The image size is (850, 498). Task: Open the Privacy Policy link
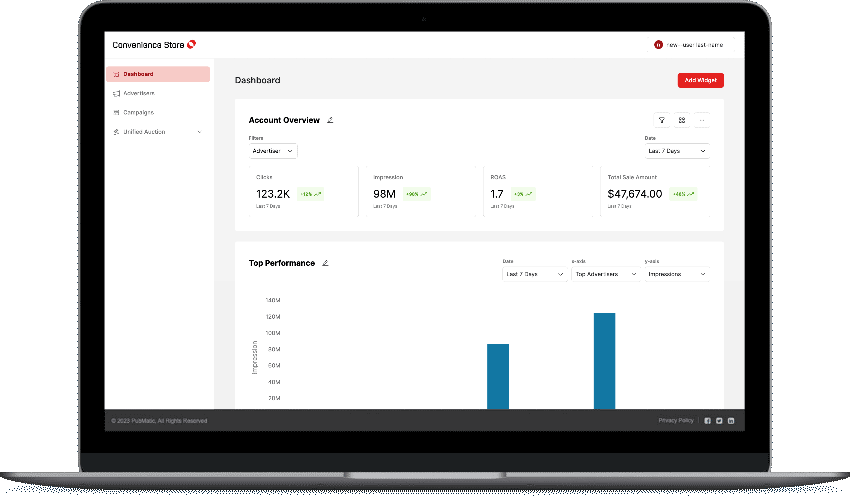click(675, 420)
